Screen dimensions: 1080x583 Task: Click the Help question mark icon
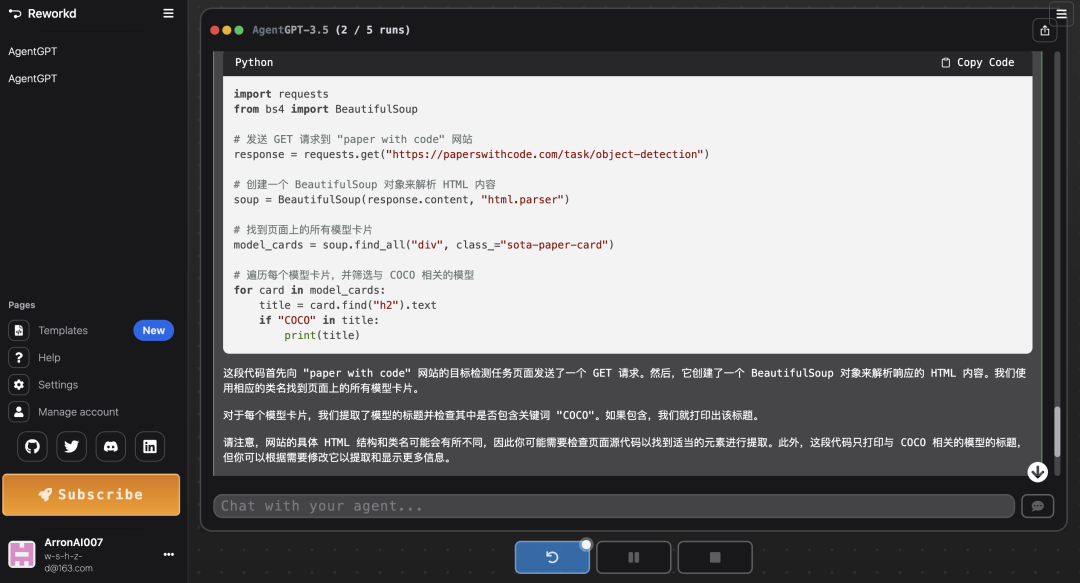pos(19,358)
